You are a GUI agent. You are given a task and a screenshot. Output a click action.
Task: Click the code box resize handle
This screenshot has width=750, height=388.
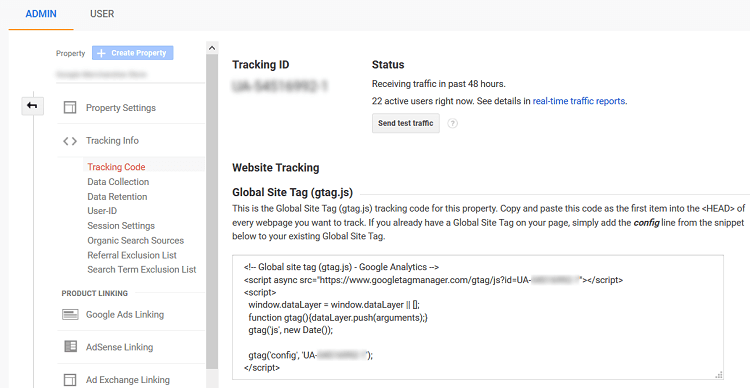[x=718, y=375]
